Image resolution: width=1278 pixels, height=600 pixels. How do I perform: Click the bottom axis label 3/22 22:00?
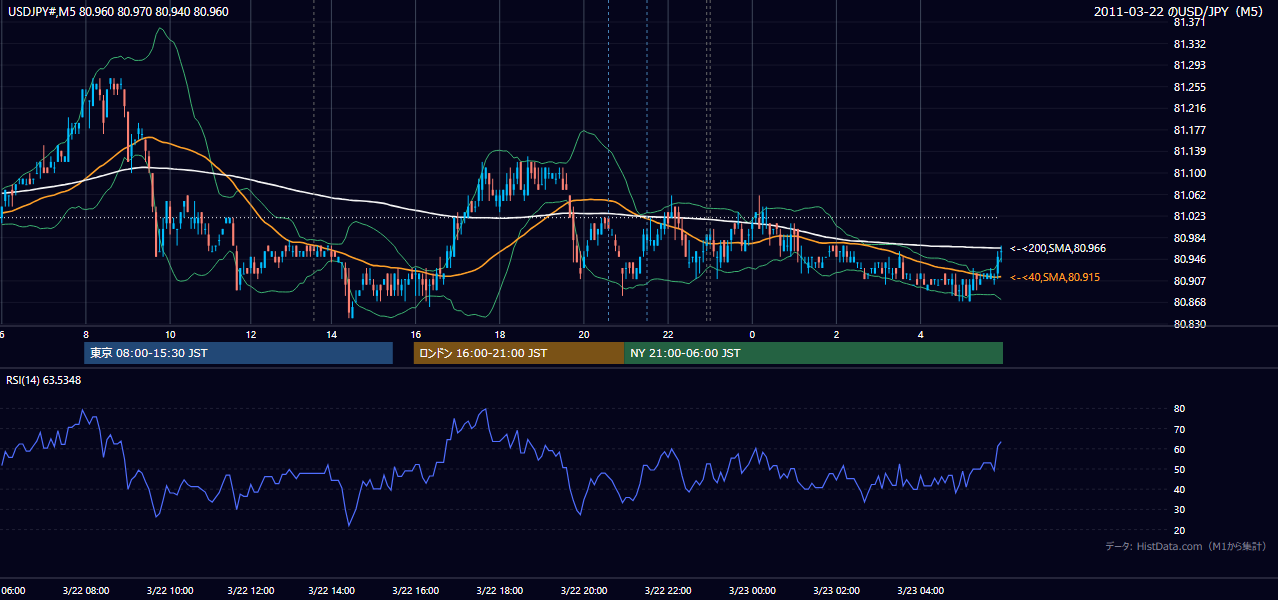[x=666, y=590]
